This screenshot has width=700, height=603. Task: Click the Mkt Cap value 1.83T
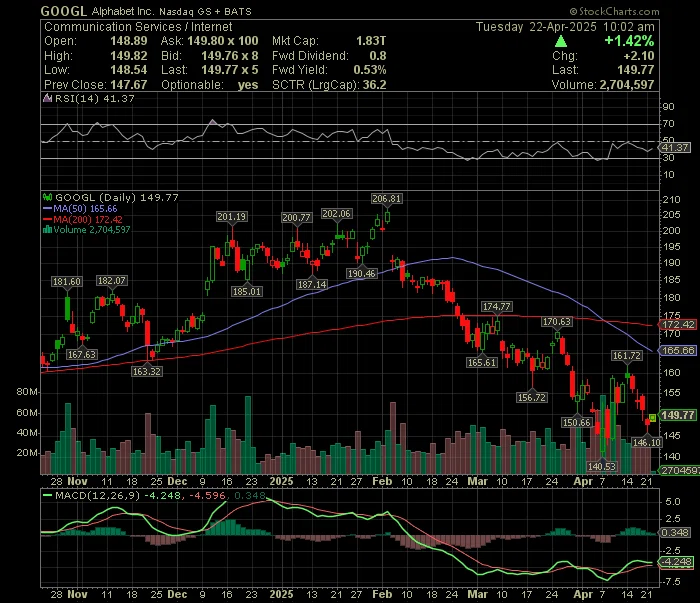371,41
